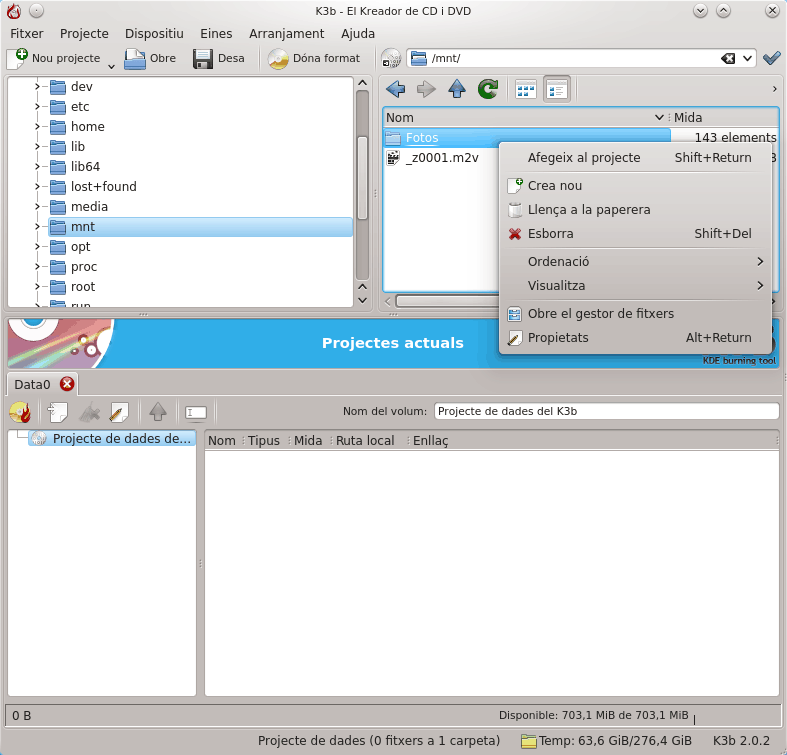This screenshot has height=755, width=787.
Task: Select Afegeix al projecte from context menu
Action: (584, 157)
